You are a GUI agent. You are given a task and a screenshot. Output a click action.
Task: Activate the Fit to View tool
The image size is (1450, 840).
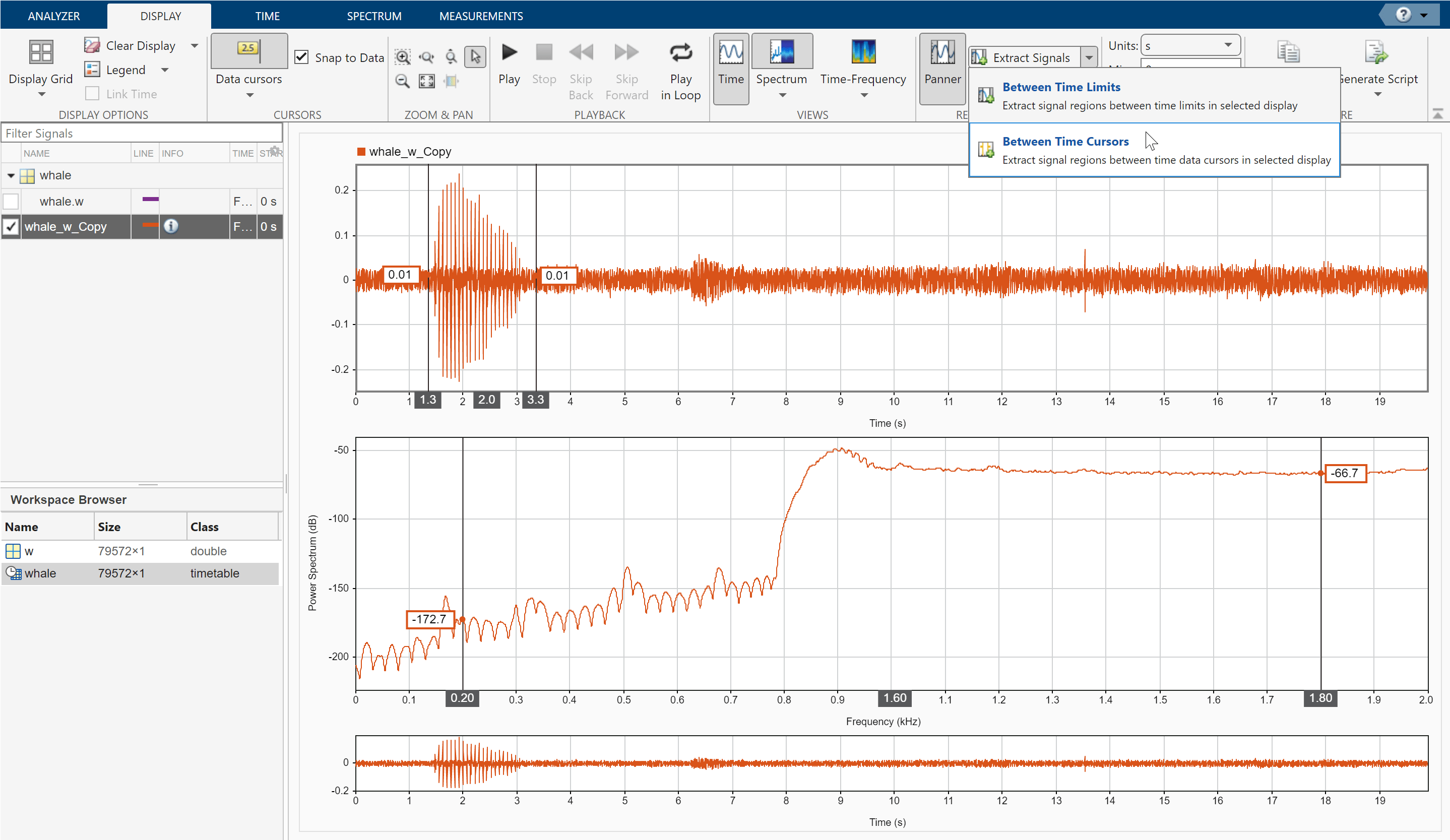pyautogui.click(x=427, y=81)
